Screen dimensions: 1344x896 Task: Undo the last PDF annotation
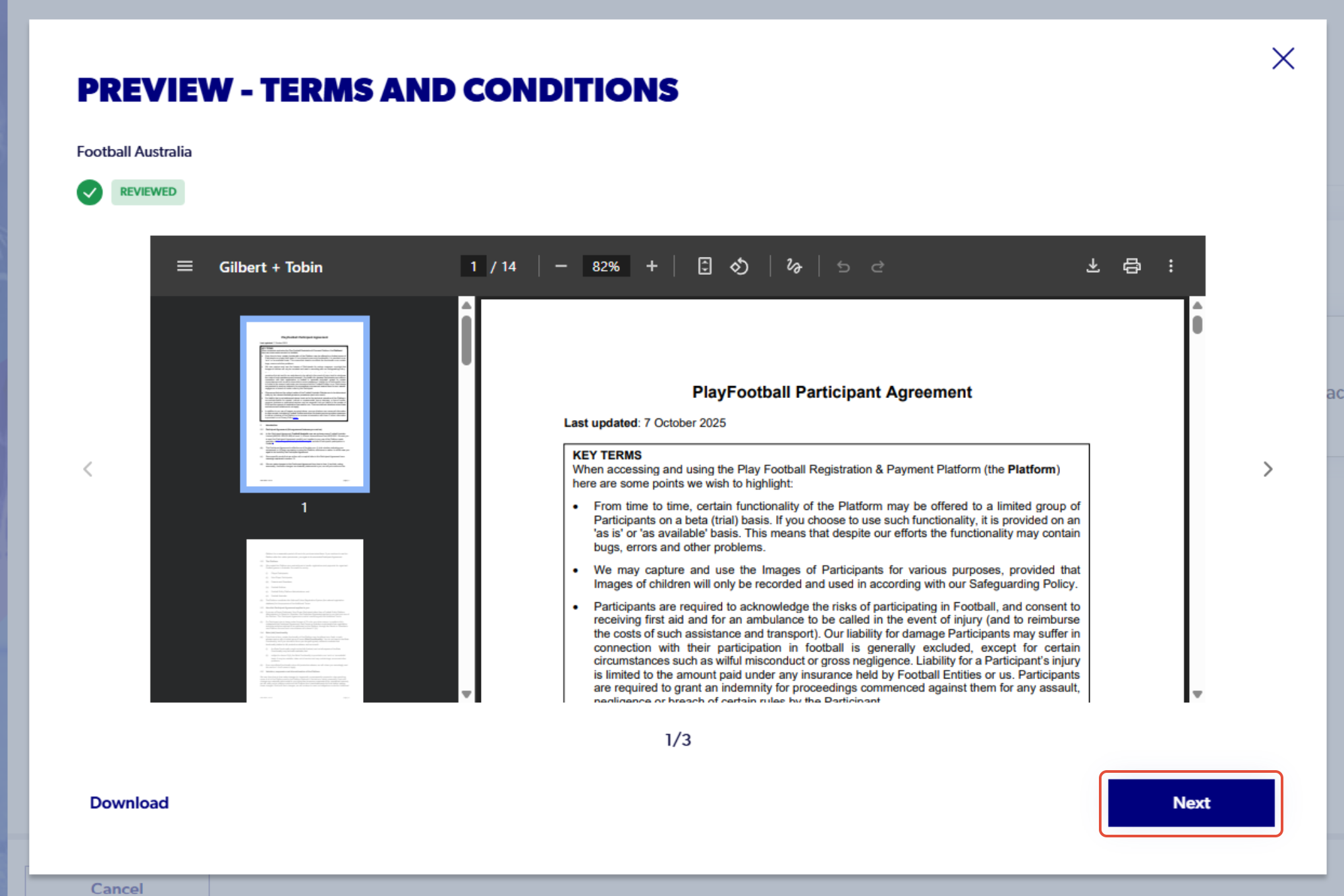coord(843,266)
